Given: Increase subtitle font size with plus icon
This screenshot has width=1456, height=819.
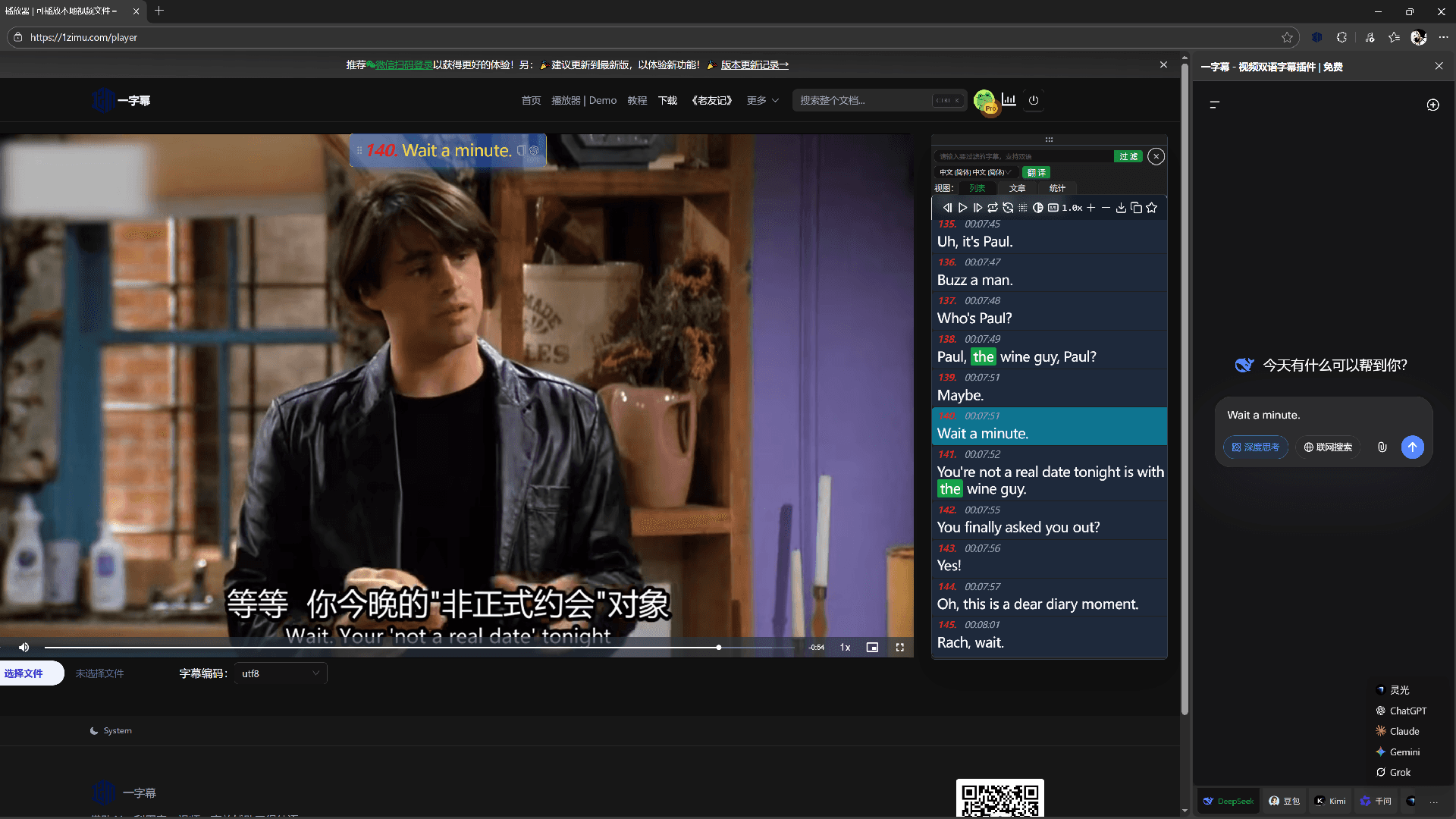Looking at the screenshot, I should tap(1090, 207).
